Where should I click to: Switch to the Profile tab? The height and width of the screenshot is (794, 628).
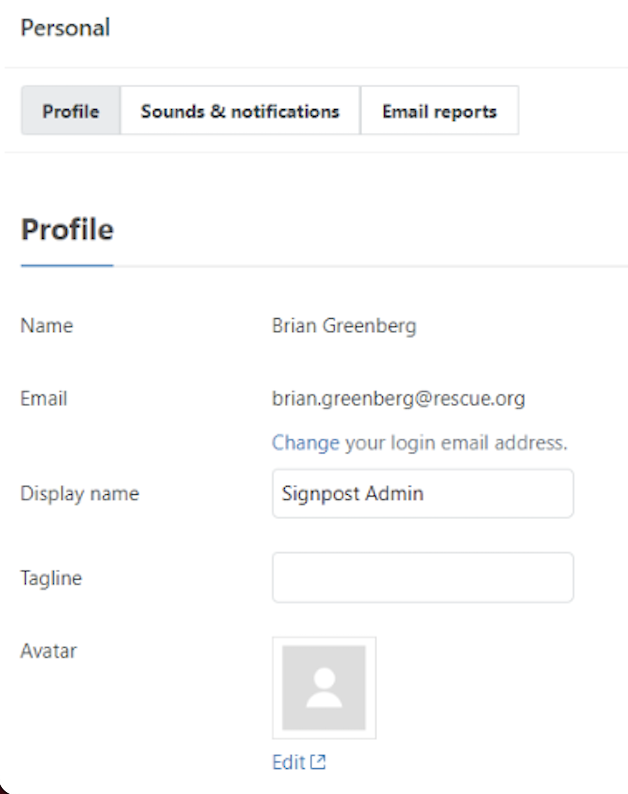click(70, 111)
